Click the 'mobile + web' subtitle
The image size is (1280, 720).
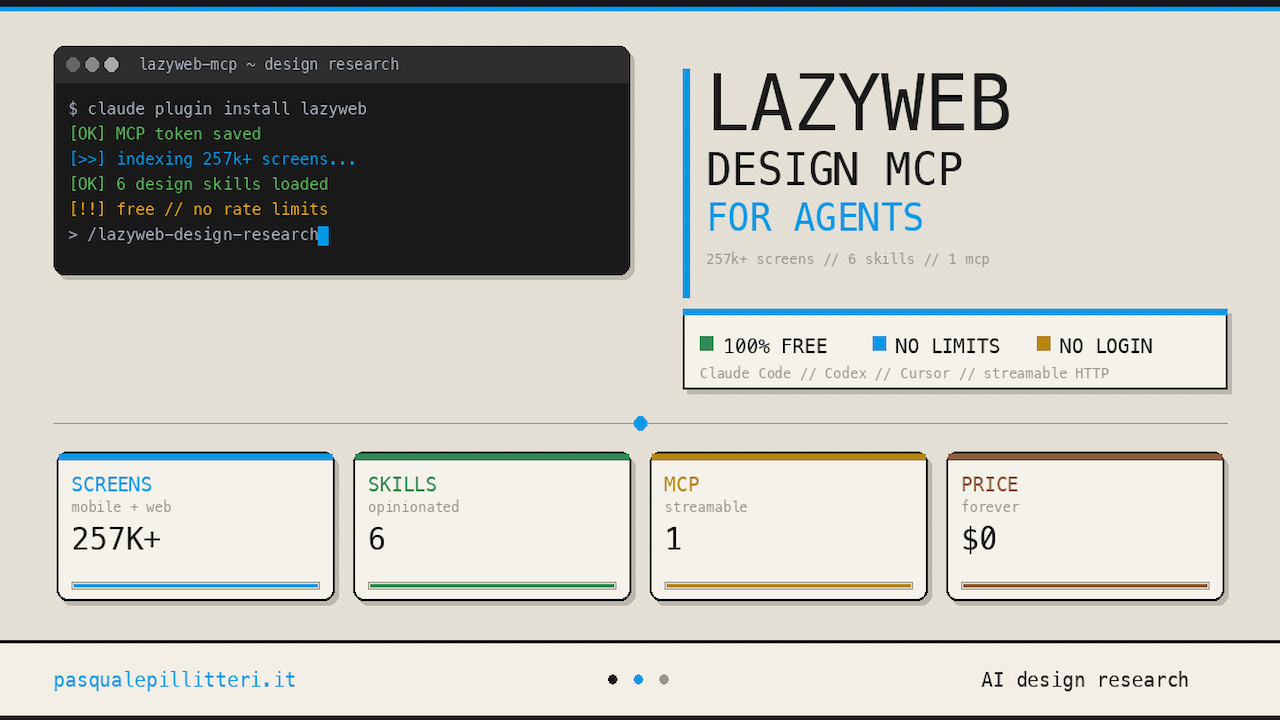pyautogui.click(x=121, y=507)
